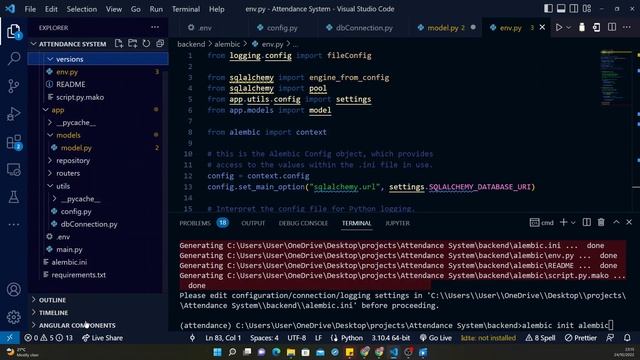640x360 pixels.
Task: Open new terminal launch profile dropdown
Action: tap(573, 222)
